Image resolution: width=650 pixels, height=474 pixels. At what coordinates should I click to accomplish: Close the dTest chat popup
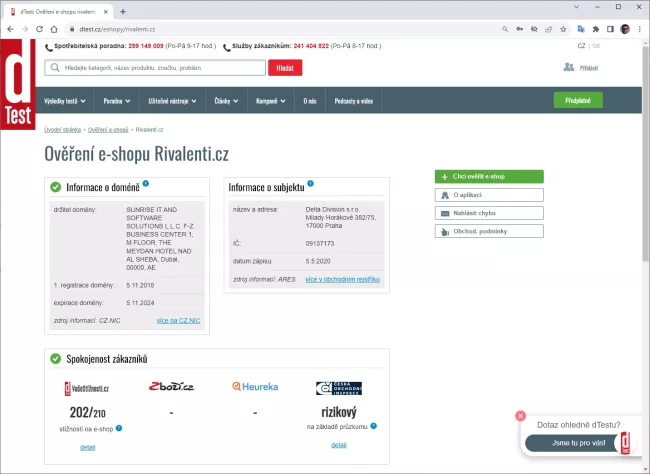[520, 416]
